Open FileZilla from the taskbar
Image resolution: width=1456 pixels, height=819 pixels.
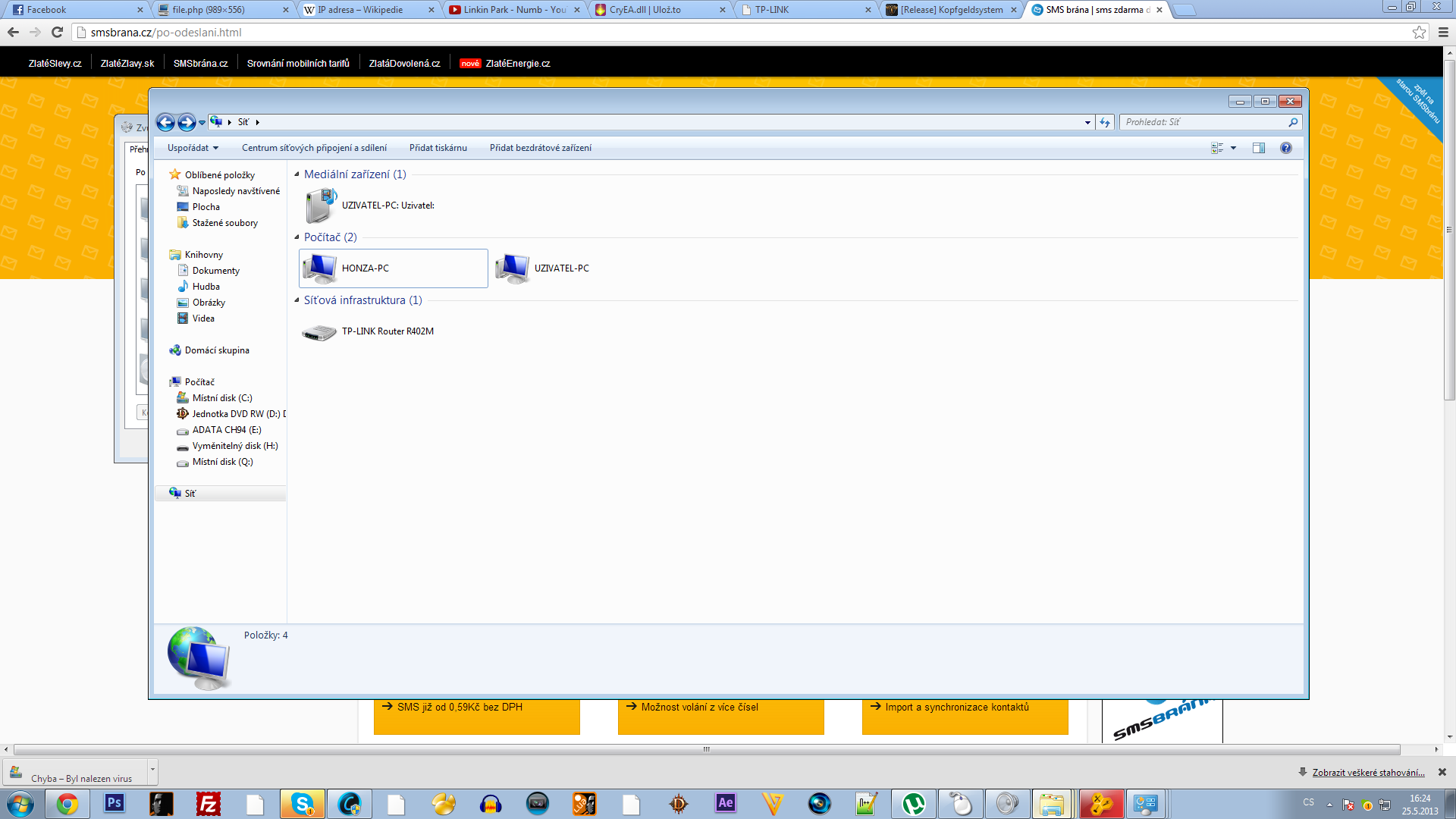click(x=208, y=803)
